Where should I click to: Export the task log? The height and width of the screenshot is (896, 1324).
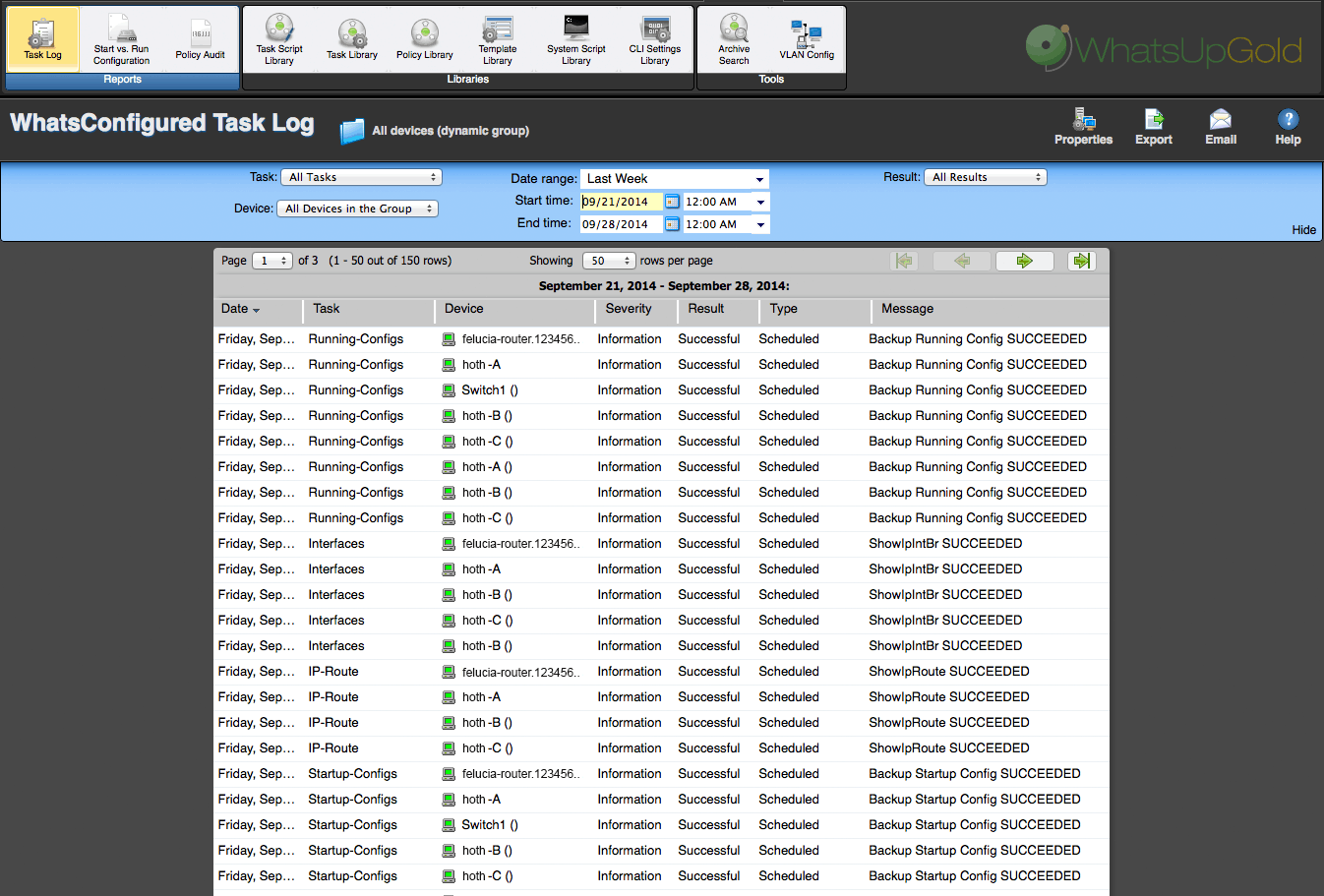[1153, 126]
